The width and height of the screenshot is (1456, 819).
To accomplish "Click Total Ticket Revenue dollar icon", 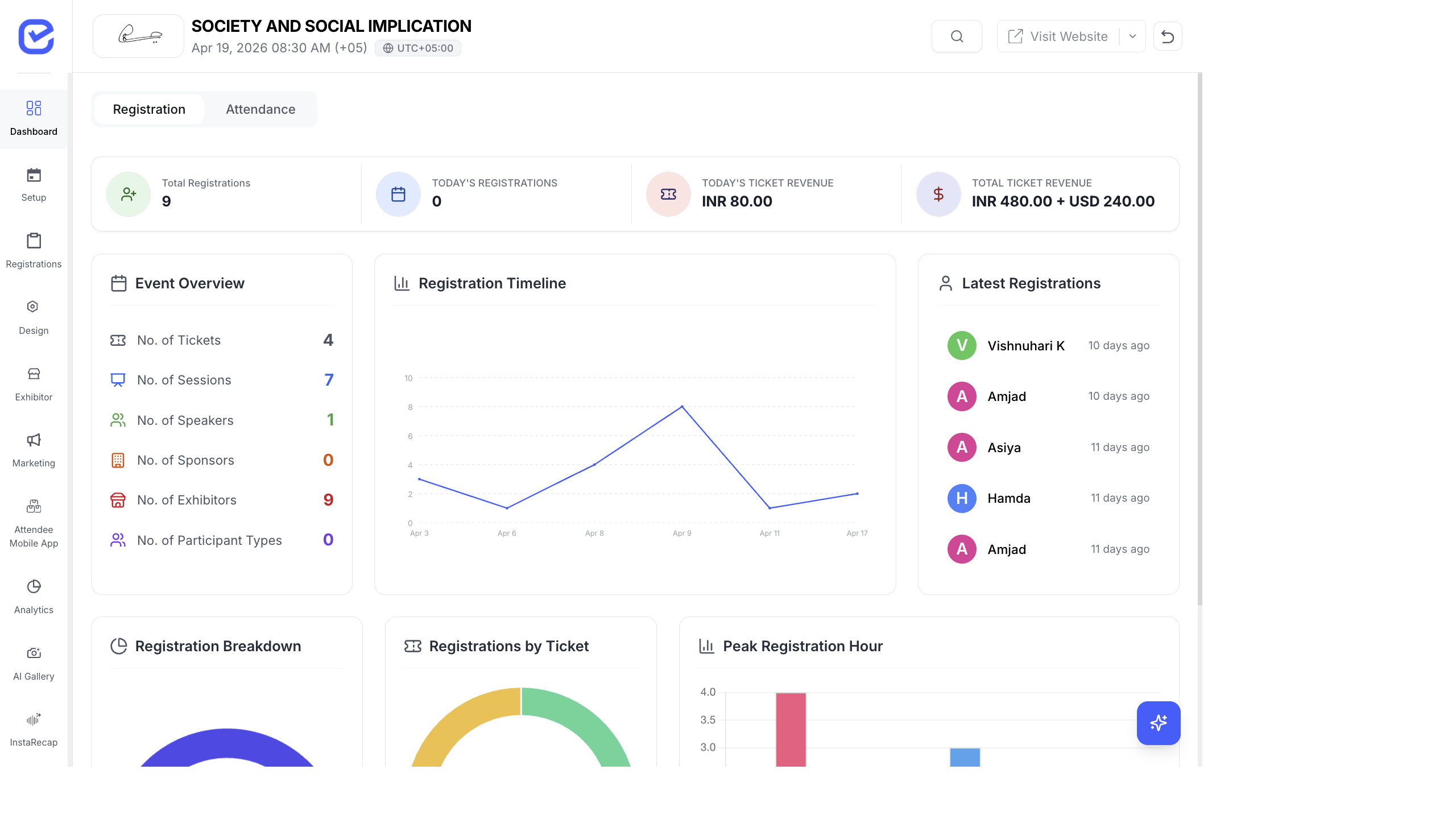I will [938, 194].
